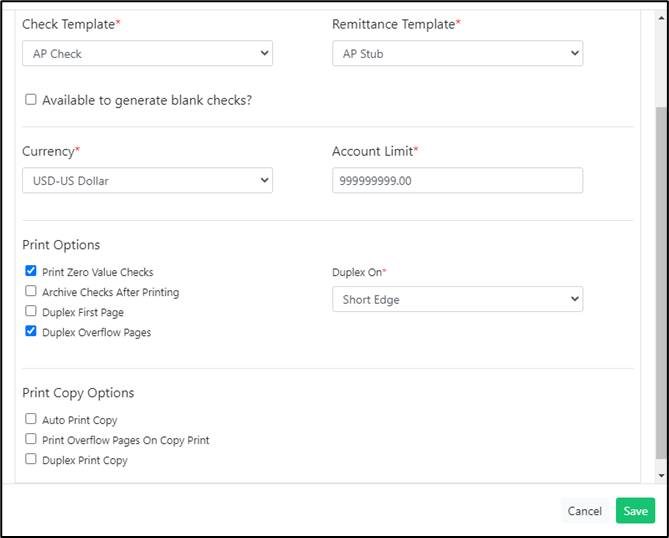The width and height of the screenshot is (669, 538).
Task: Click the Duplex Overflow Pages label
Action: [96, 332]
